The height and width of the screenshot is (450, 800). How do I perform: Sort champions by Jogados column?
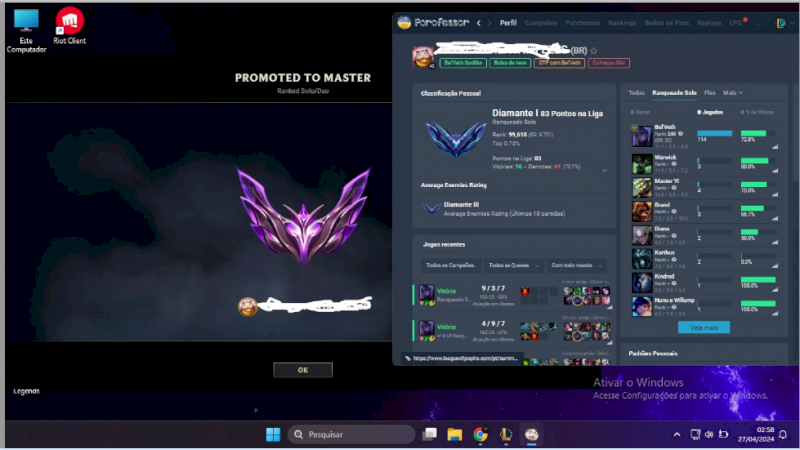coord(710,112)
